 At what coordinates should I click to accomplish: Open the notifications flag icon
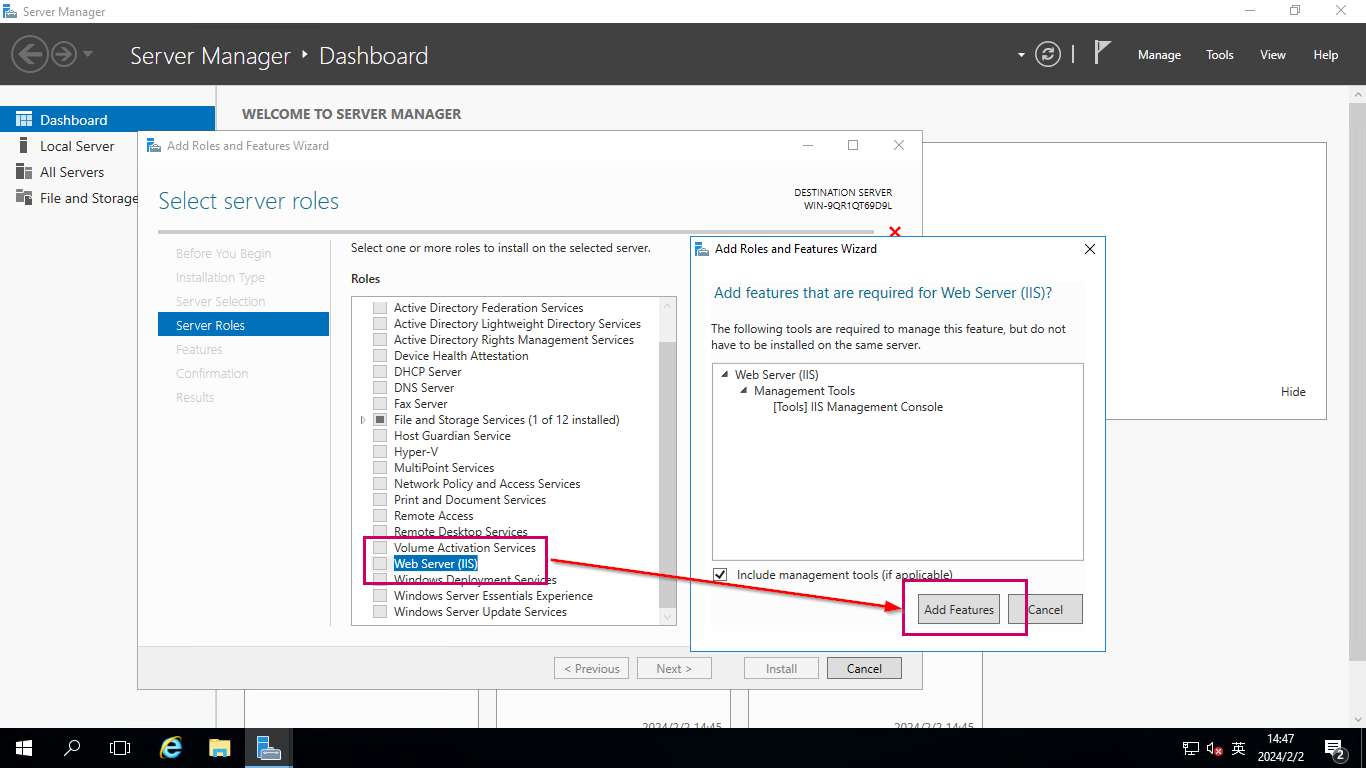(1102, 53)
